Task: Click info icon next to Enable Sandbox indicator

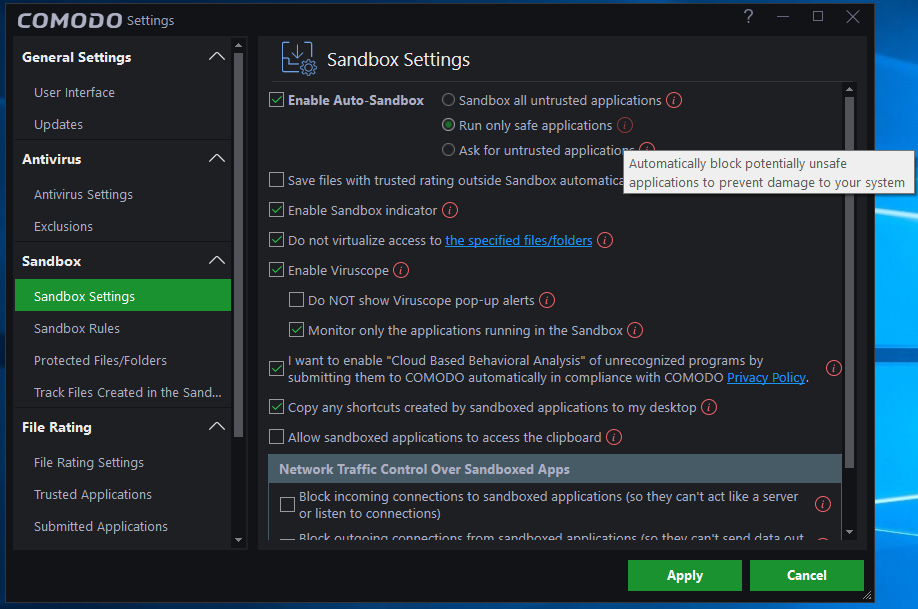Action: pos(450,210)
